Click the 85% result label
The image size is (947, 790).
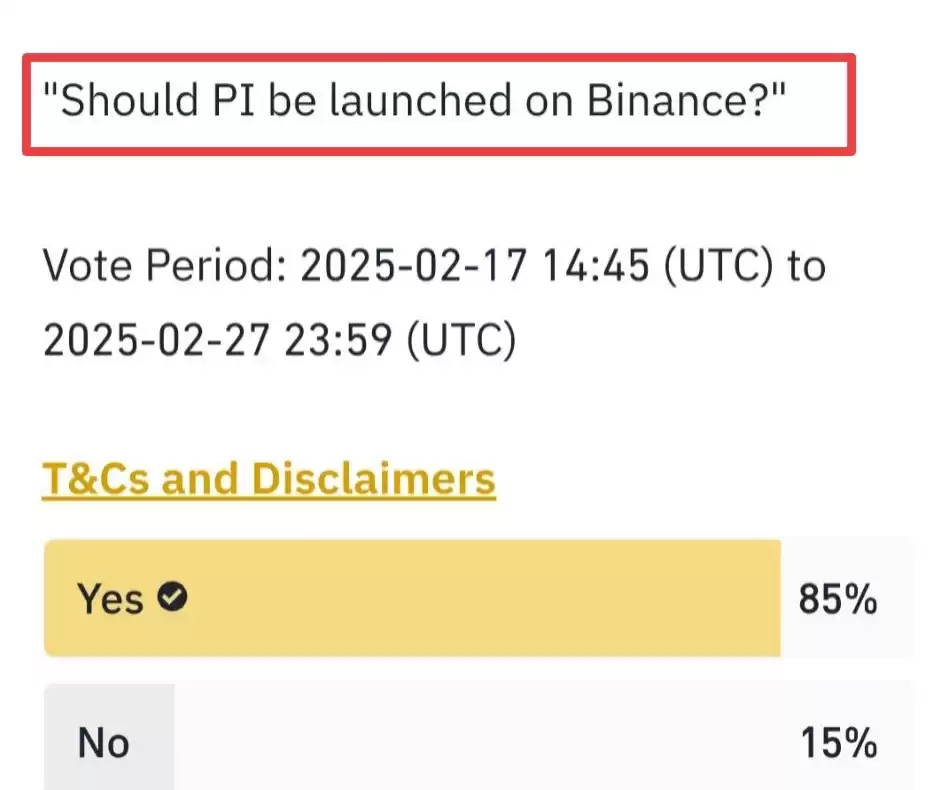838,599
